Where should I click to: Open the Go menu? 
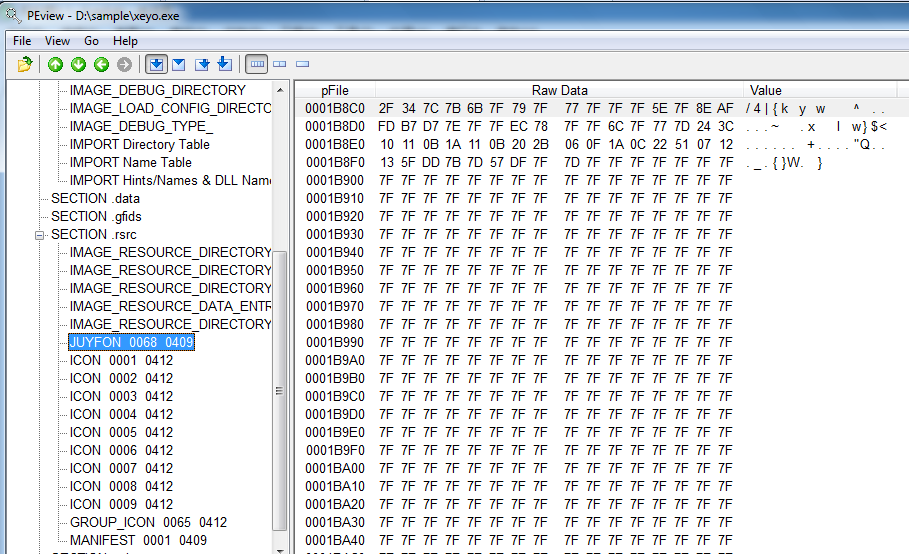(x=91, y=41)
